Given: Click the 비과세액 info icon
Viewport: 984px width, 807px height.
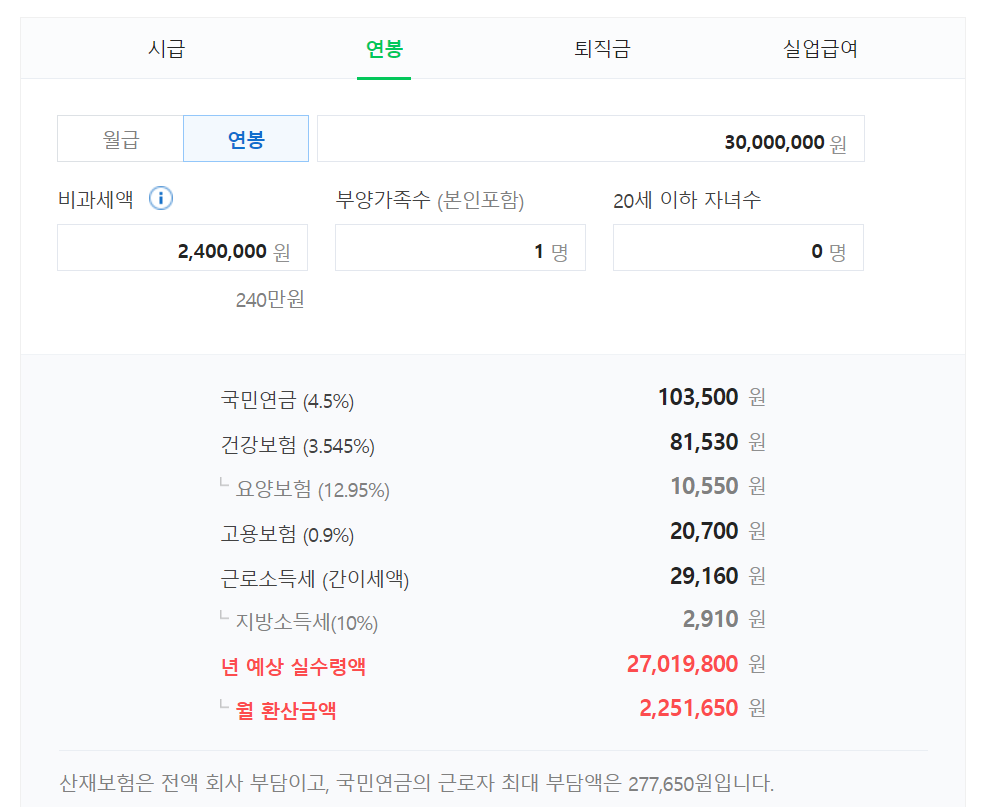Looking at the screenshot, I should [x=161, y=198].
